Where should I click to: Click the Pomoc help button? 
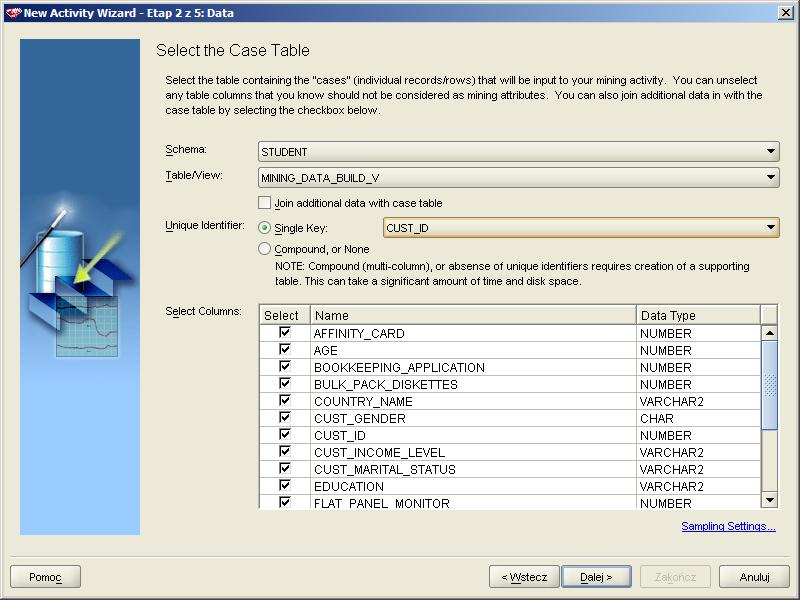coord(45,577)
